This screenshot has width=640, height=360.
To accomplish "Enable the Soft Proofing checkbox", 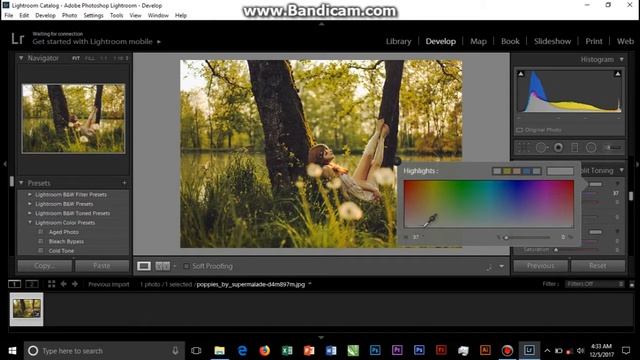I will 186,266.
